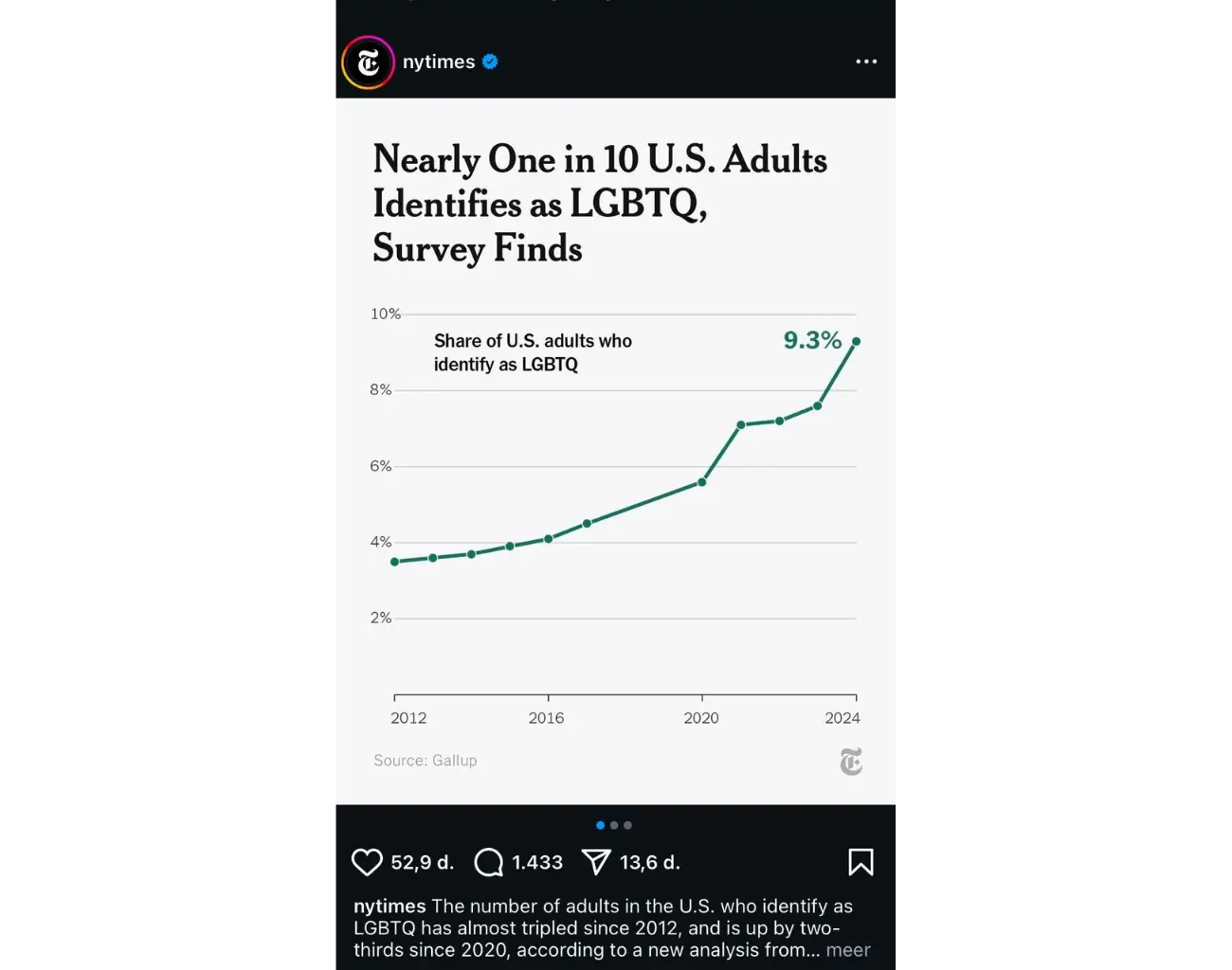The image size is (1232, 970).
Task: Click the nytimes username in the caption
Action: click(x=390, y=907)
